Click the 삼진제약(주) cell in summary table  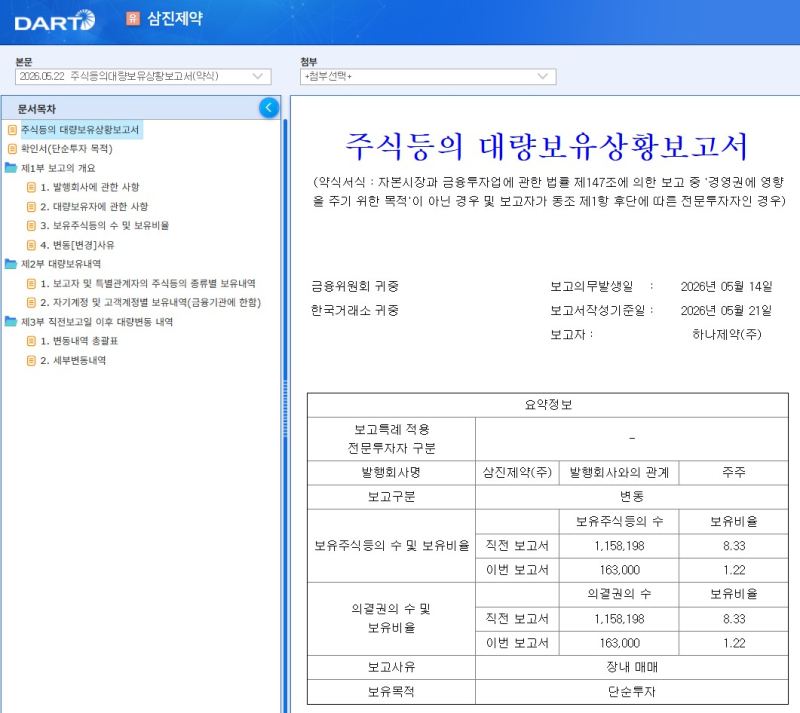click(x=517, y=473)
